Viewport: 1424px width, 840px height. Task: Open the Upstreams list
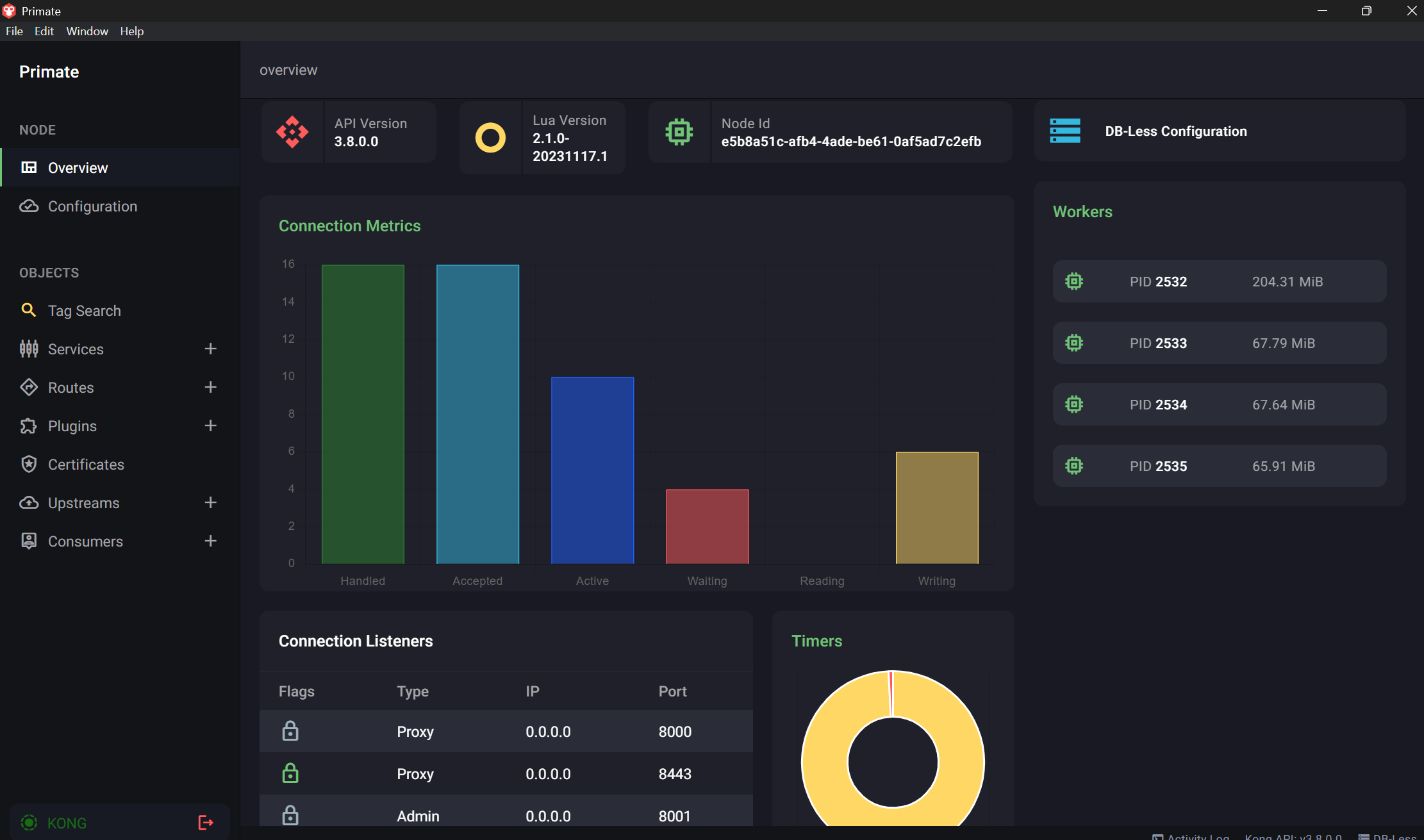(83, 502)
